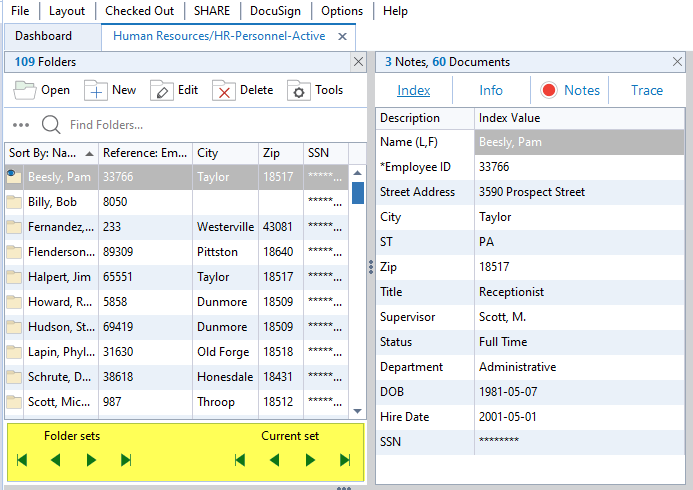
Task: Jump to last item in current set
Action: 345,460
